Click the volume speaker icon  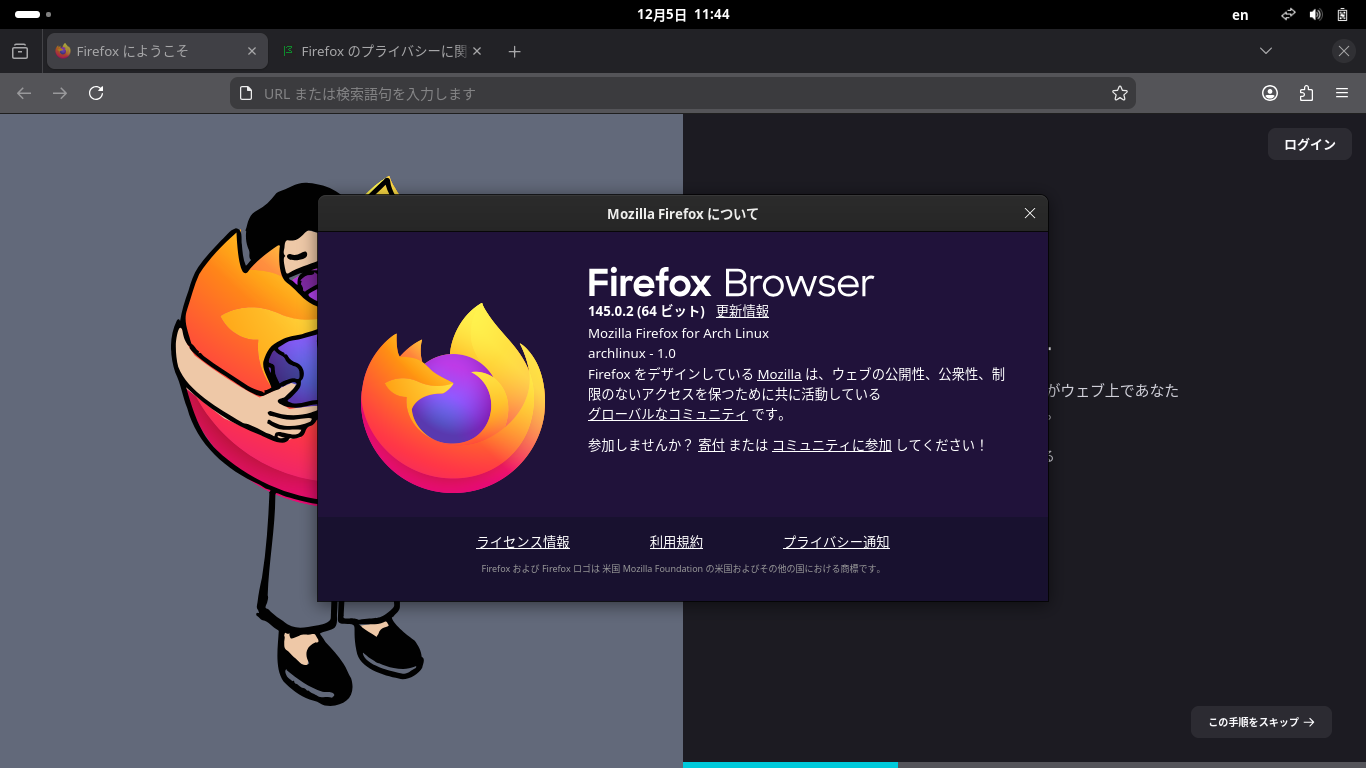[1316, 15]
